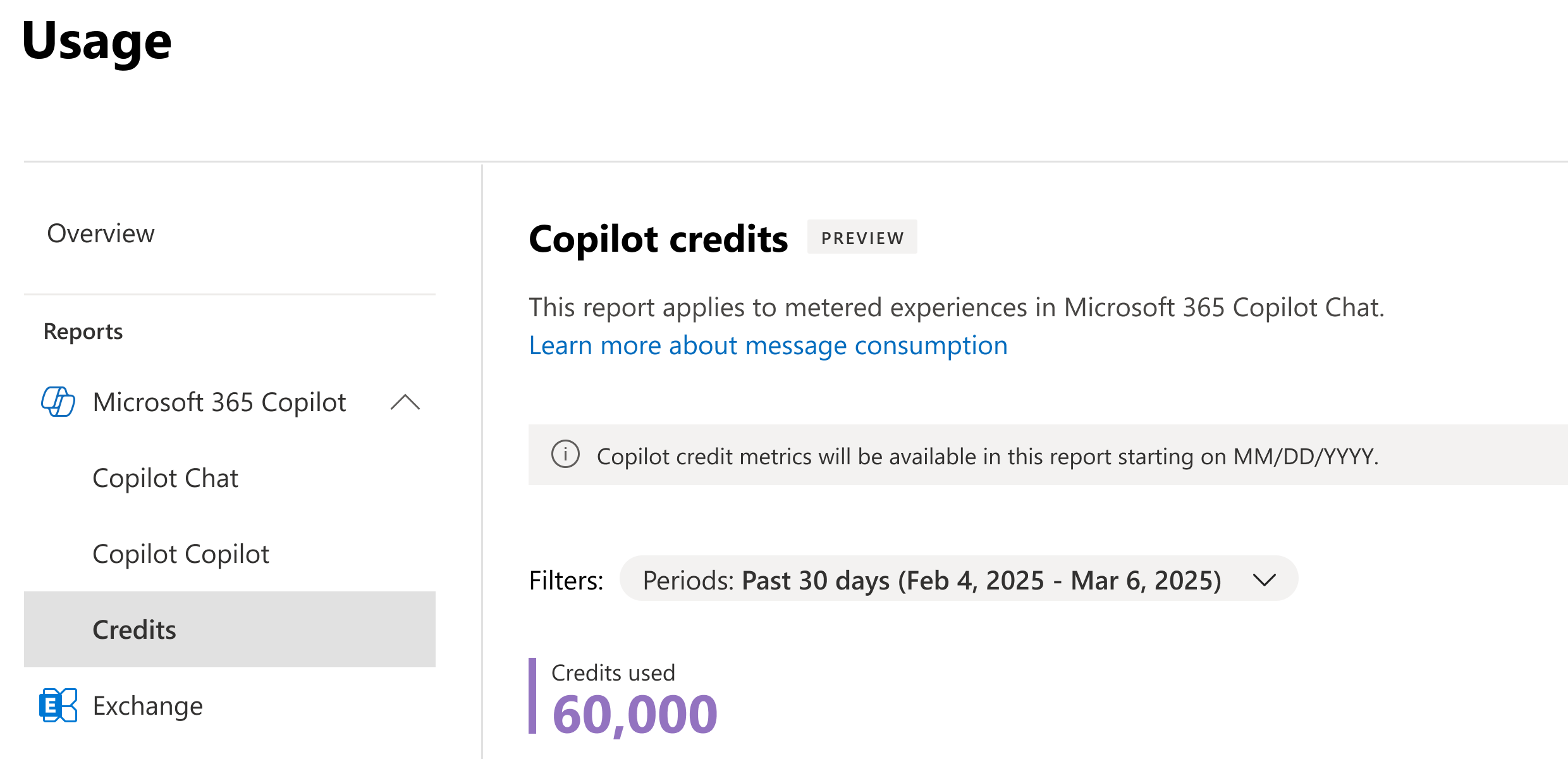Collapse the Microsoft 365 Copilot section chevron

(x=405, y=402)
